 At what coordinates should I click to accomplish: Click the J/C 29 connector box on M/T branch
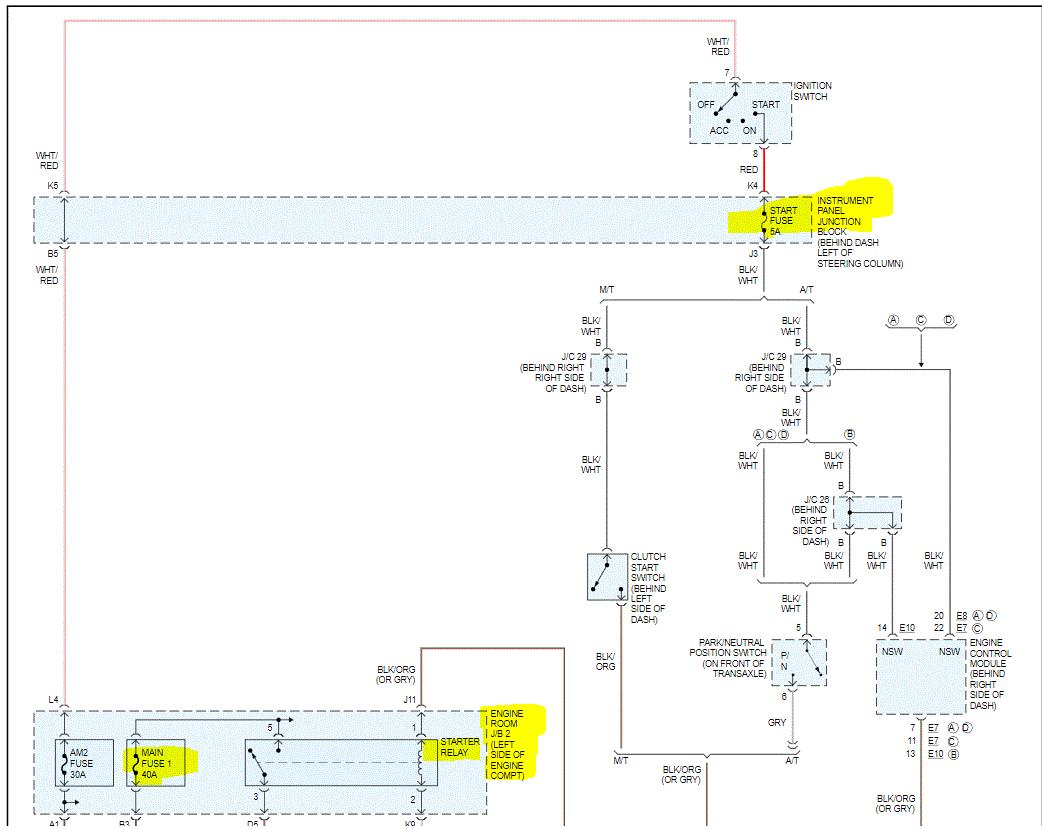[x=607, y=370]
